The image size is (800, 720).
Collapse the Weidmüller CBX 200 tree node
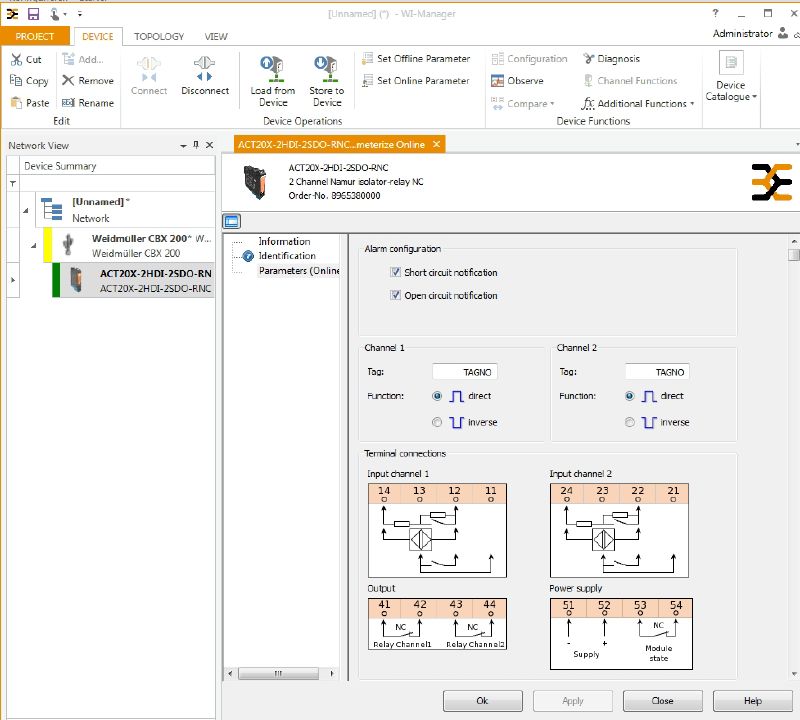pos(33,245)
